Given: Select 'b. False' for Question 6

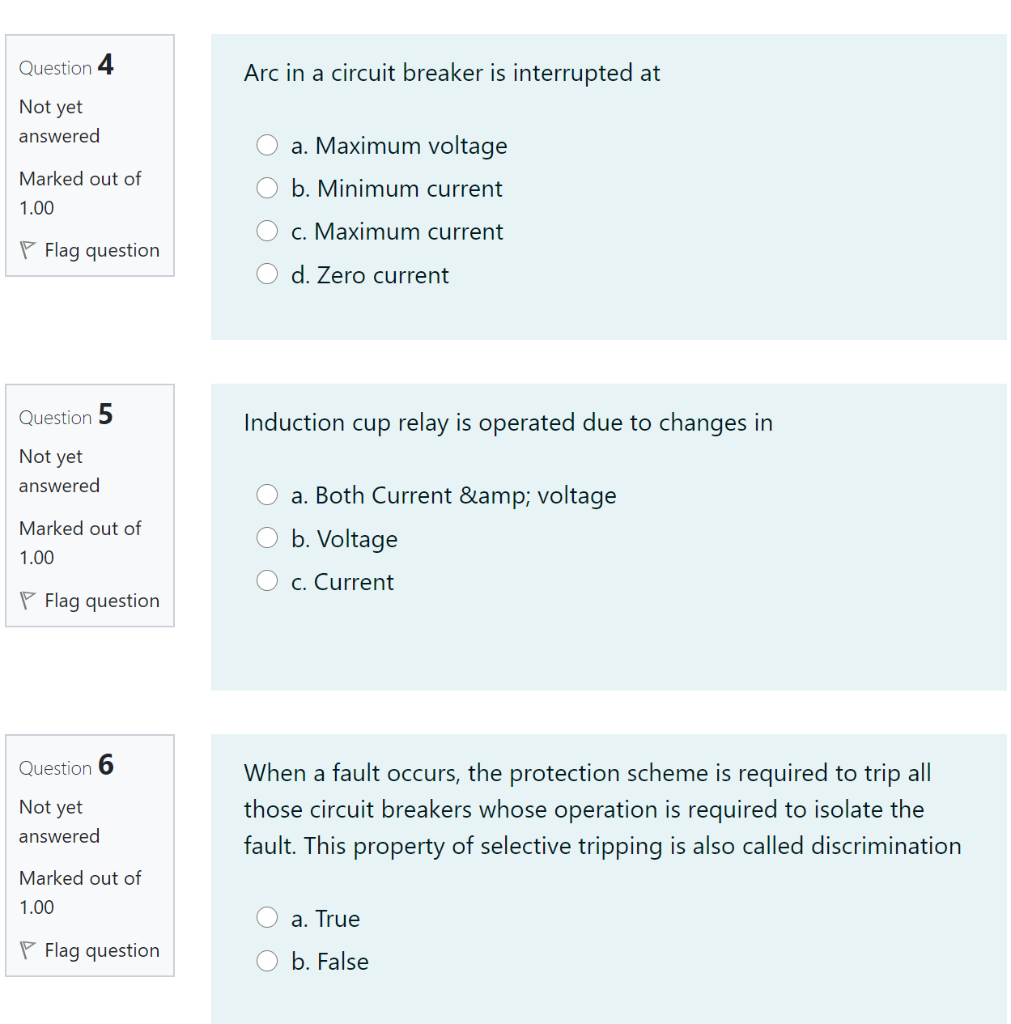Looking at the screenshot, I should tap(267, 960).
